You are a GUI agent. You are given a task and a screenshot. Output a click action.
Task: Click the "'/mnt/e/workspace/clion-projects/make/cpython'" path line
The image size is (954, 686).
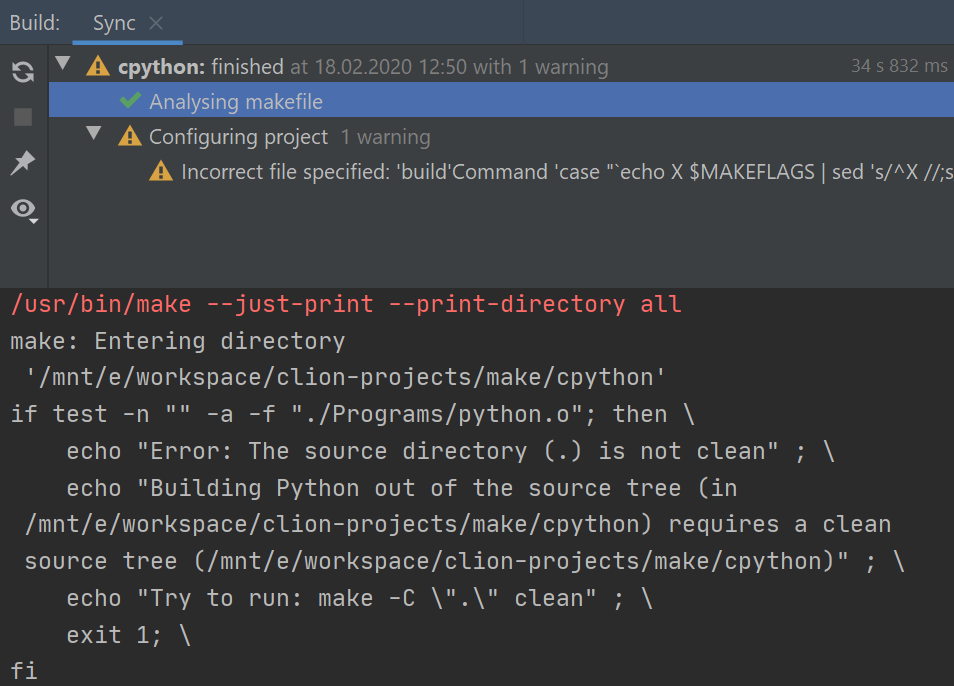tap(345, 378)
